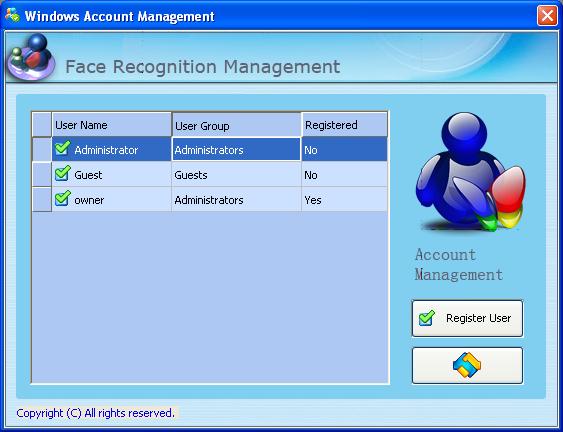Viewport: 563px width, 432px height.
Task: Click the green checkmark icon beside Guest
Action: click(x=63, y=173)
